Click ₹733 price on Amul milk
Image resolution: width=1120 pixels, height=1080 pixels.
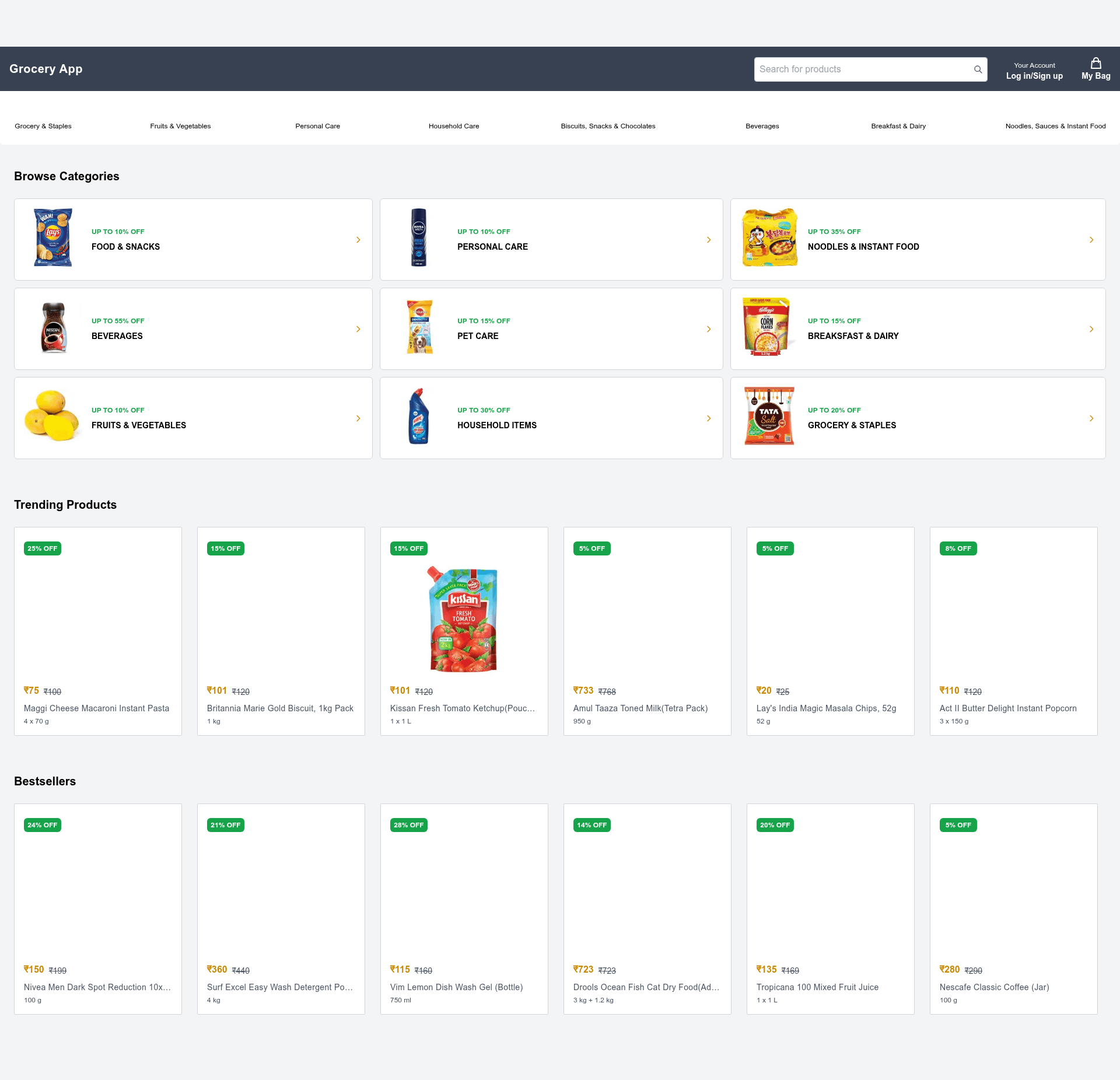point(583,691)
